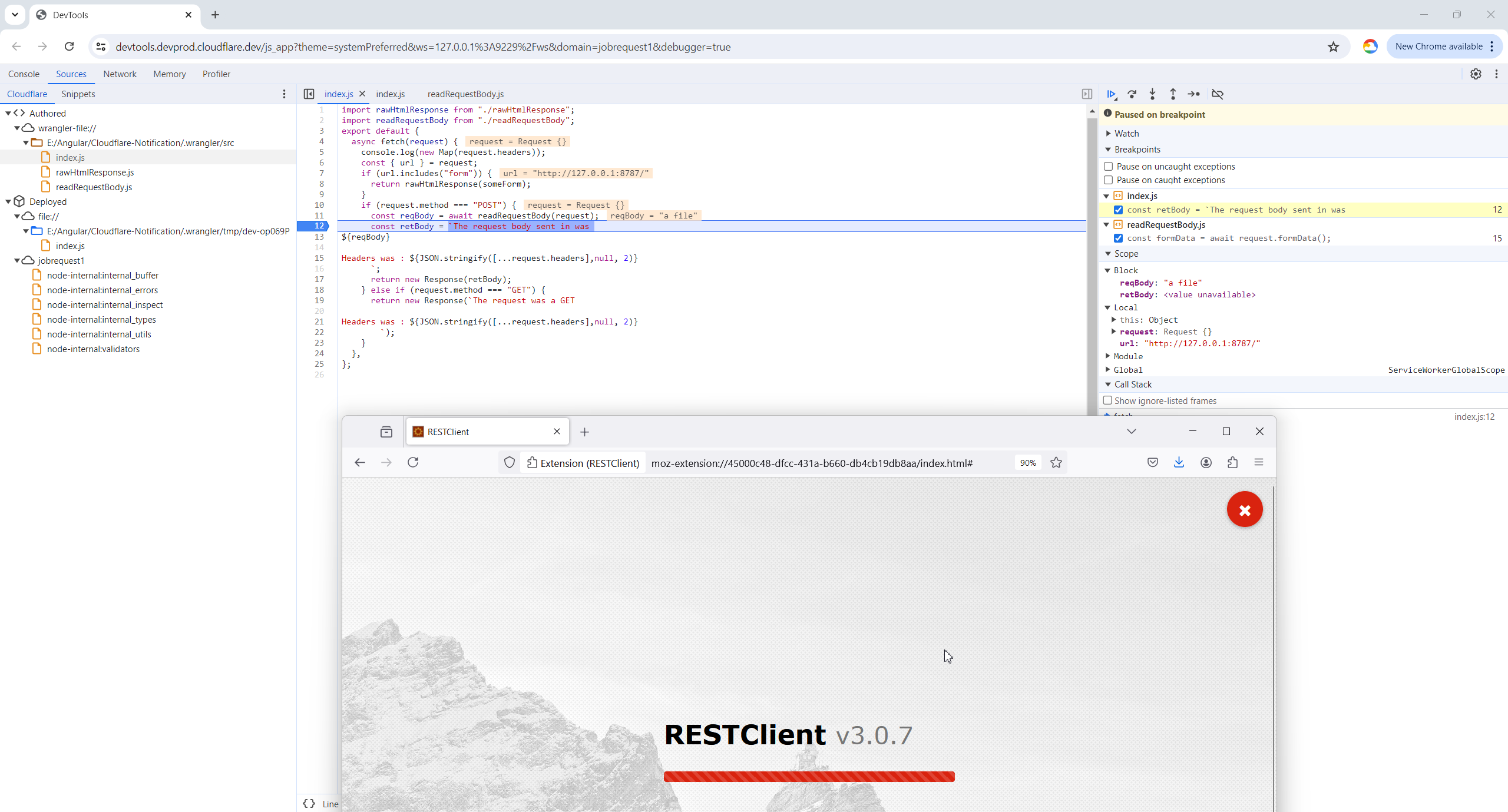This screenshot has height=812, width=1508.
Task: Click New Chrome available button
Action: [x=1438, y=47]
